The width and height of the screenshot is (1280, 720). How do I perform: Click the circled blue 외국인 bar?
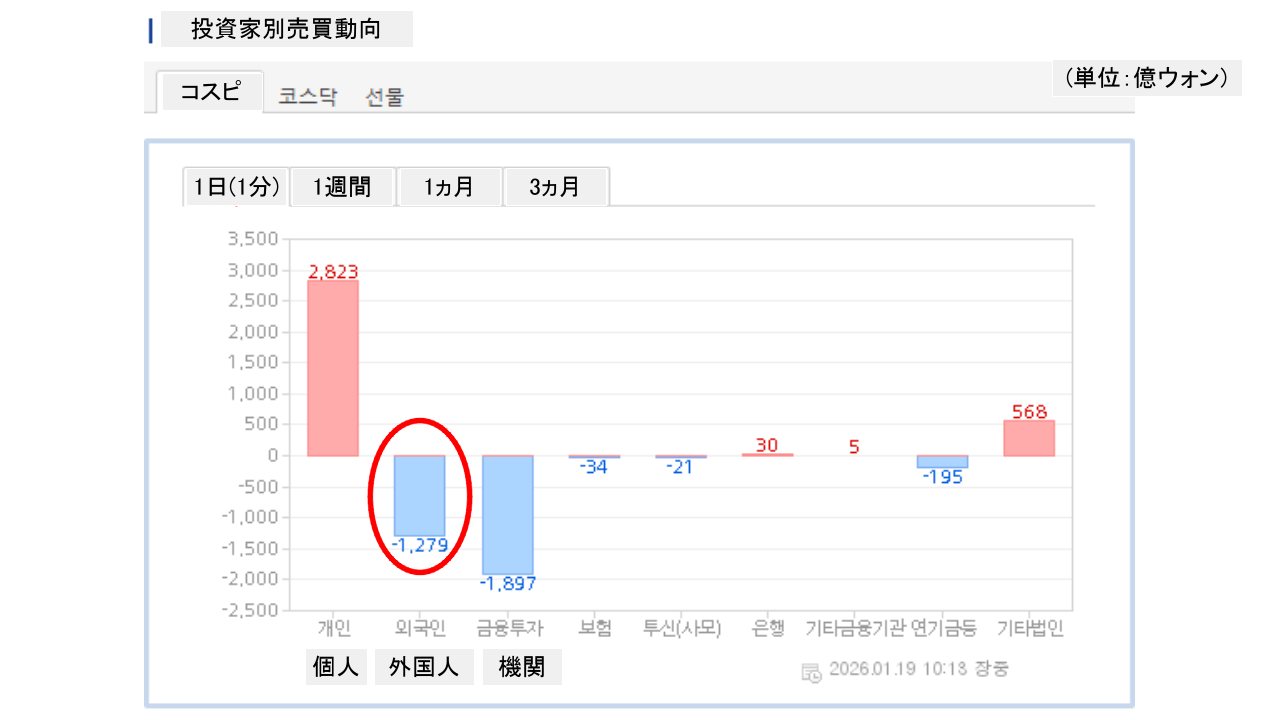click(x=419, y=495)
